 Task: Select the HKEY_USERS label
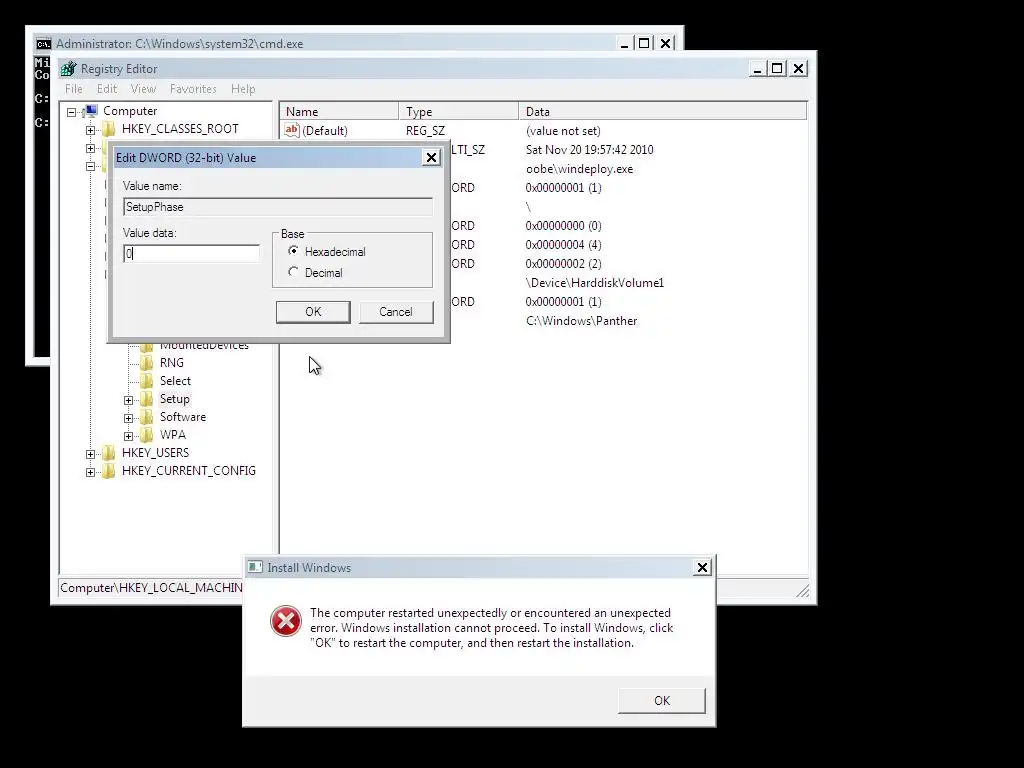pos(155,453)
